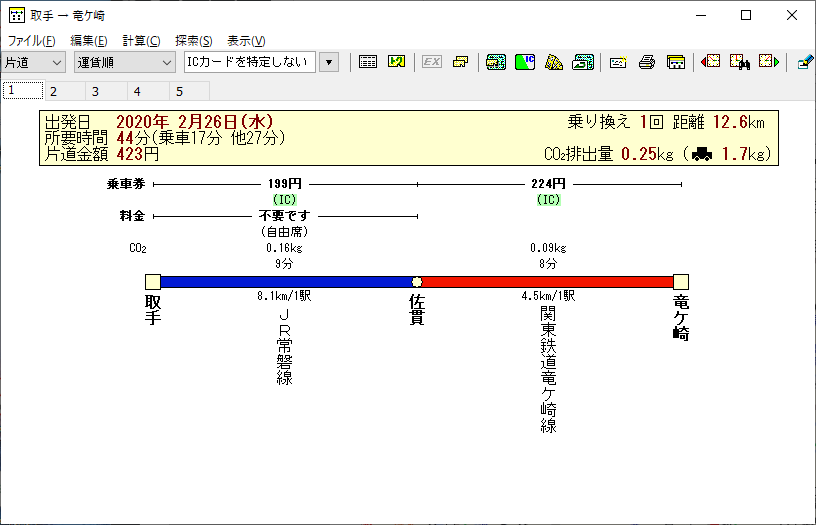The height and width of the screenshot is (525, 816).
Task: Click the (IC) tag under 224円
Action: click(549, 200)
